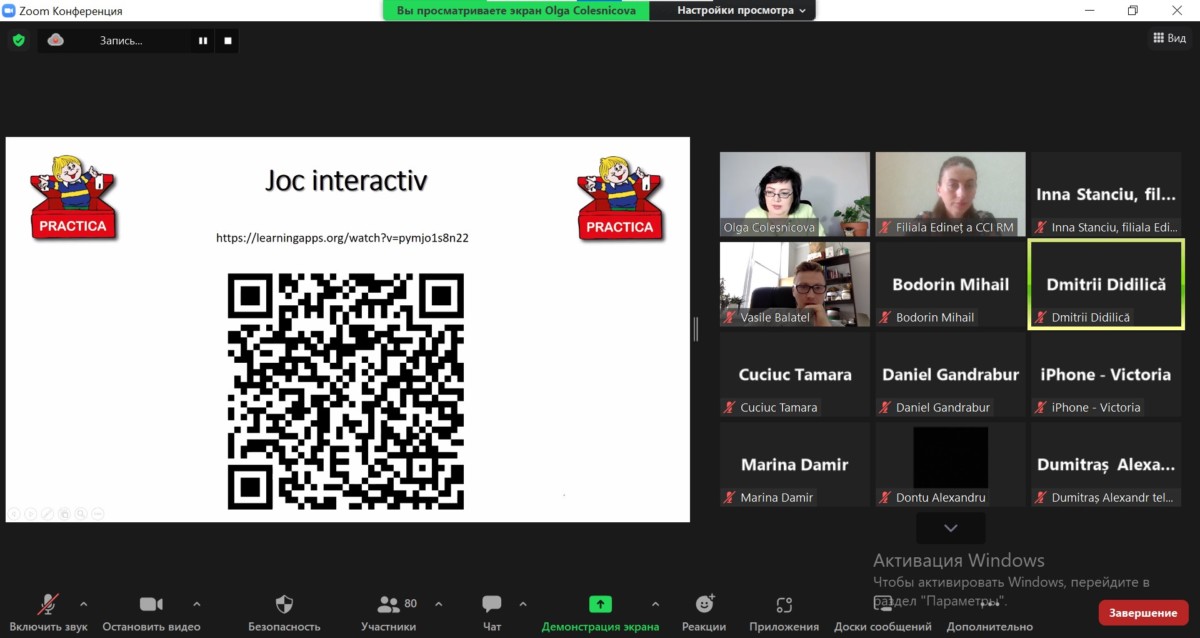Viewport: 1200px width, 638px height.
Task: Show next page of participant tiles
Action: point(950,528)
